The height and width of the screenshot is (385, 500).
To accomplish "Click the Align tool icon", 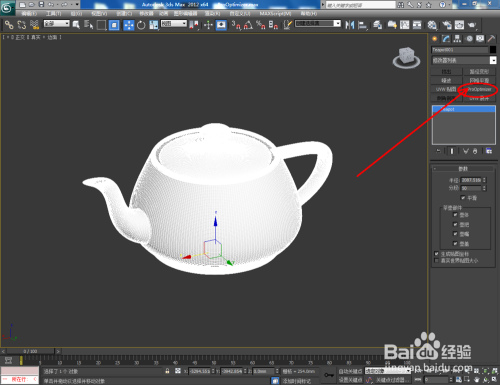I will pyautogui.click(x=362, y=25).
